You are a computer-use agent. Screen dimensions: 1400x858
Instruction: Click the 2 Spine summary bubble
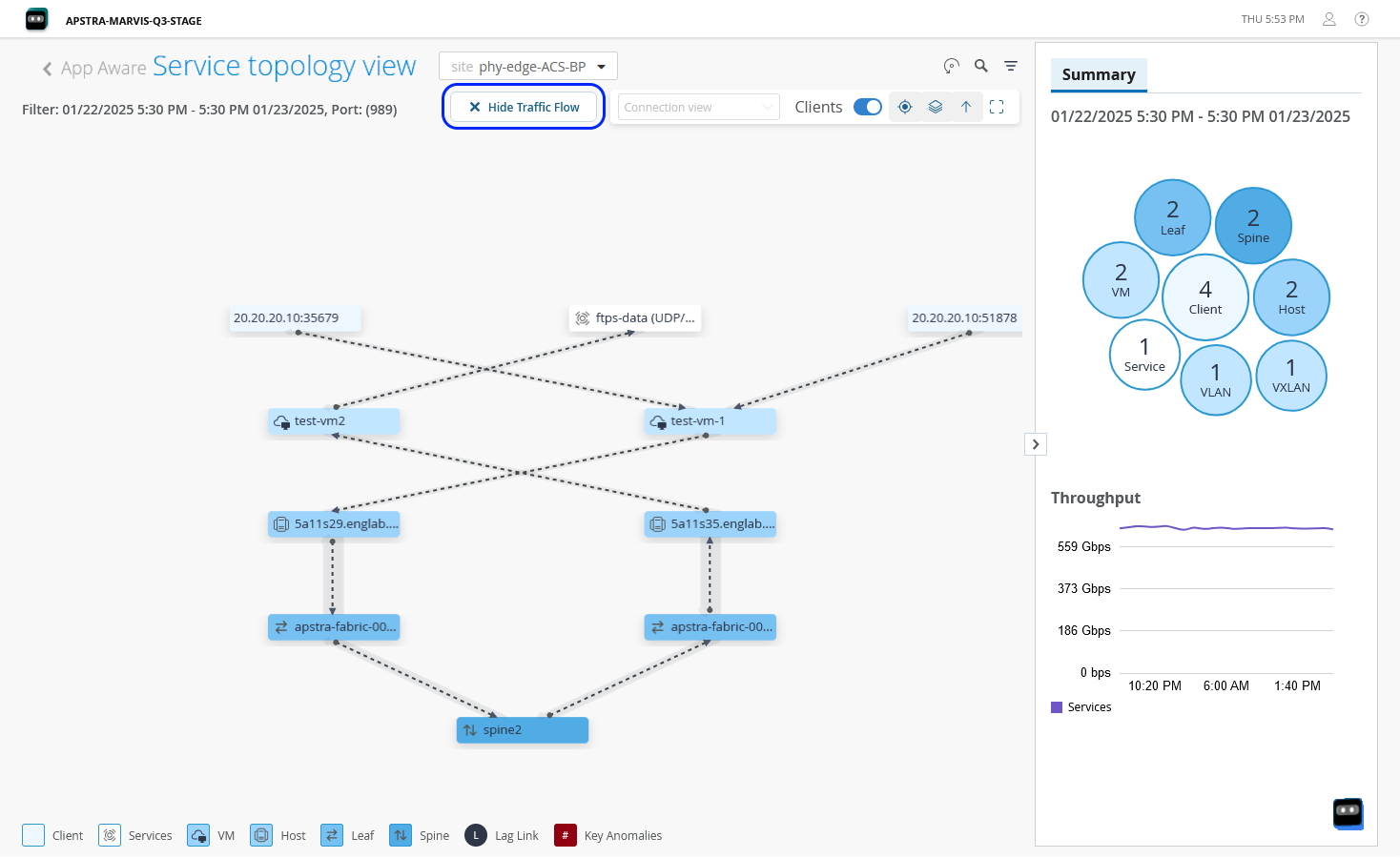[x=1253, y=226]
